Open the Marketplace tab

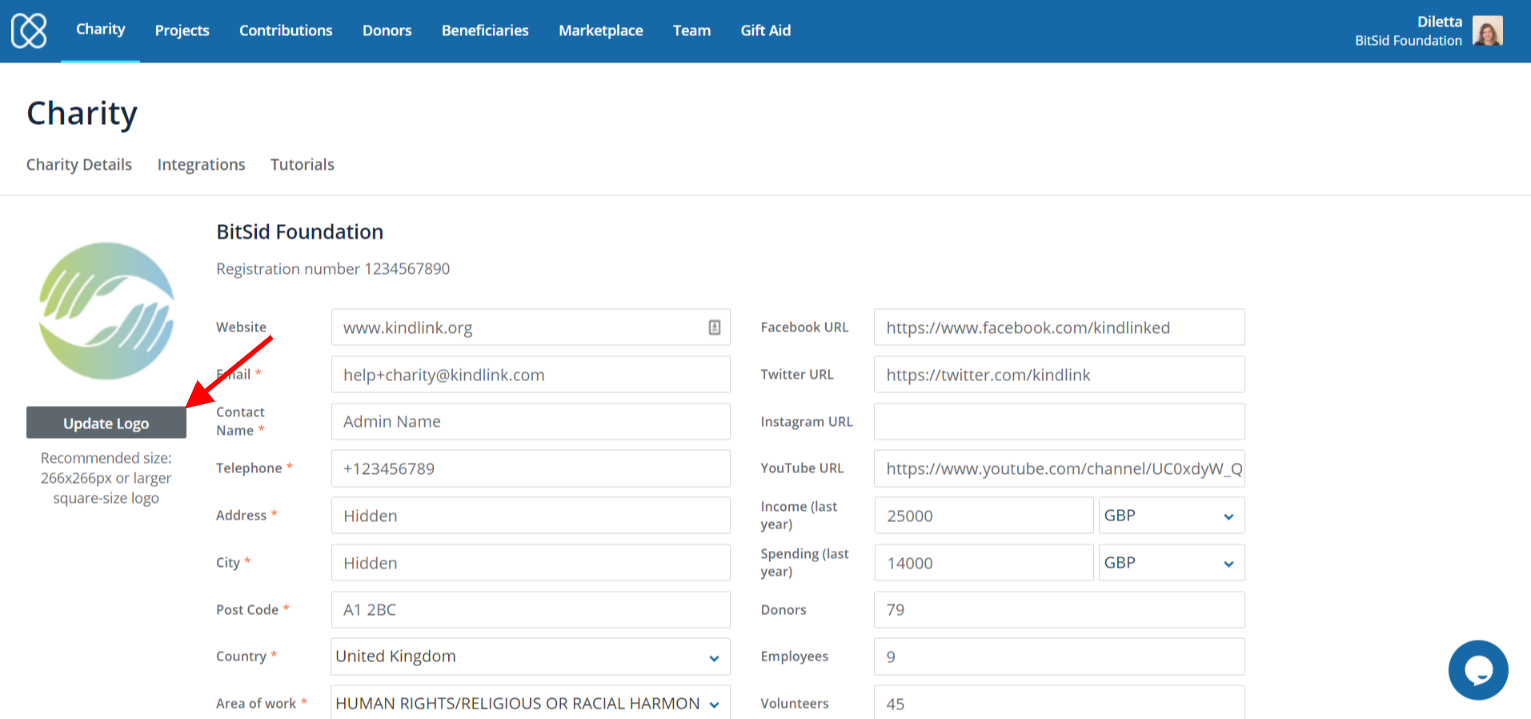601,31
